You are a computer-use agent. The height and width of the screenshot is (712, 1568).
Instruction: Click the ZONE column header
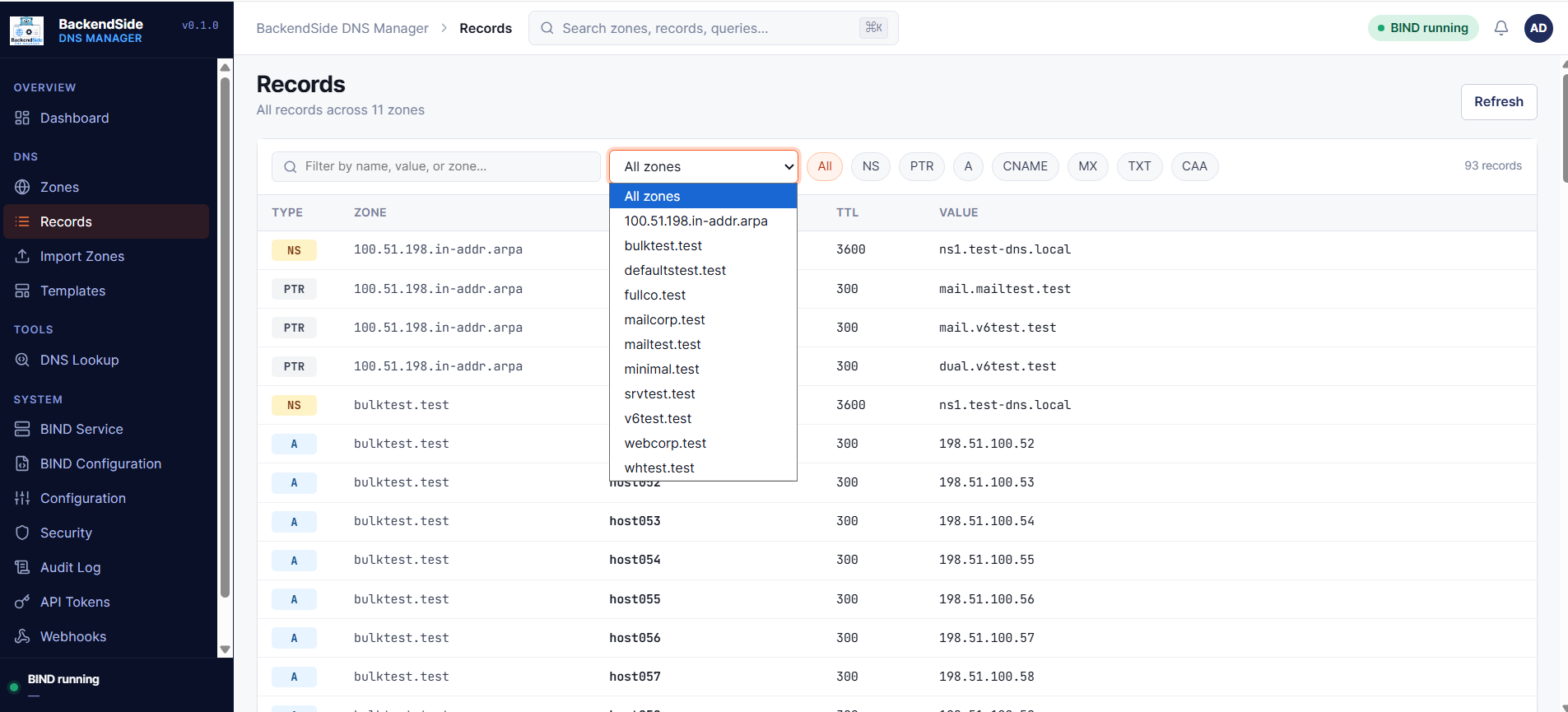pos(370,212)
